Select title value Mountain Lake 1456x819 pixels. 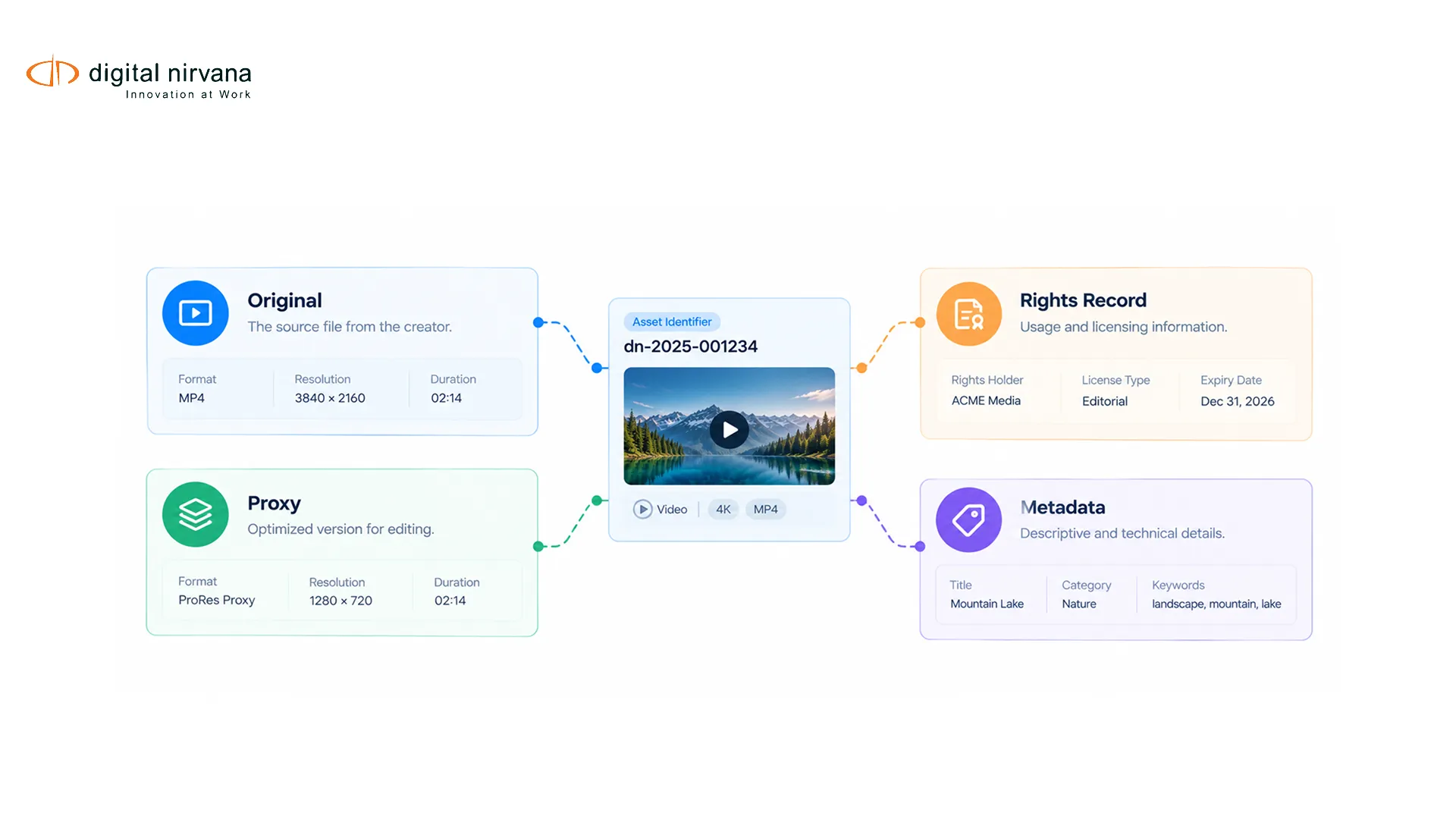[x=987, y=604]
